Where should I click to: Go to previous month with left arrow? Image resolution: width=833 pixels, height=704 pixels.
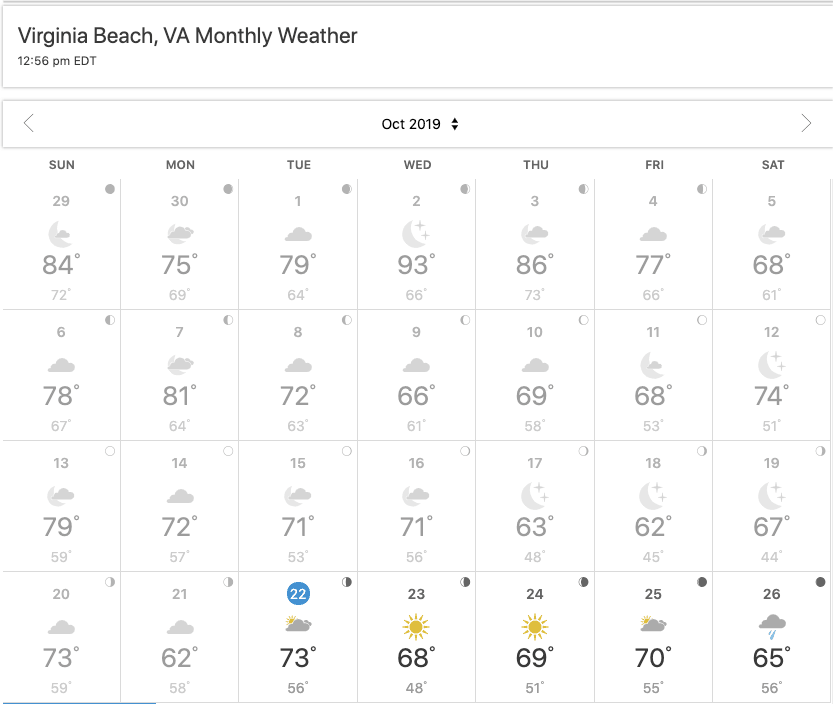[x=29, y=123]
